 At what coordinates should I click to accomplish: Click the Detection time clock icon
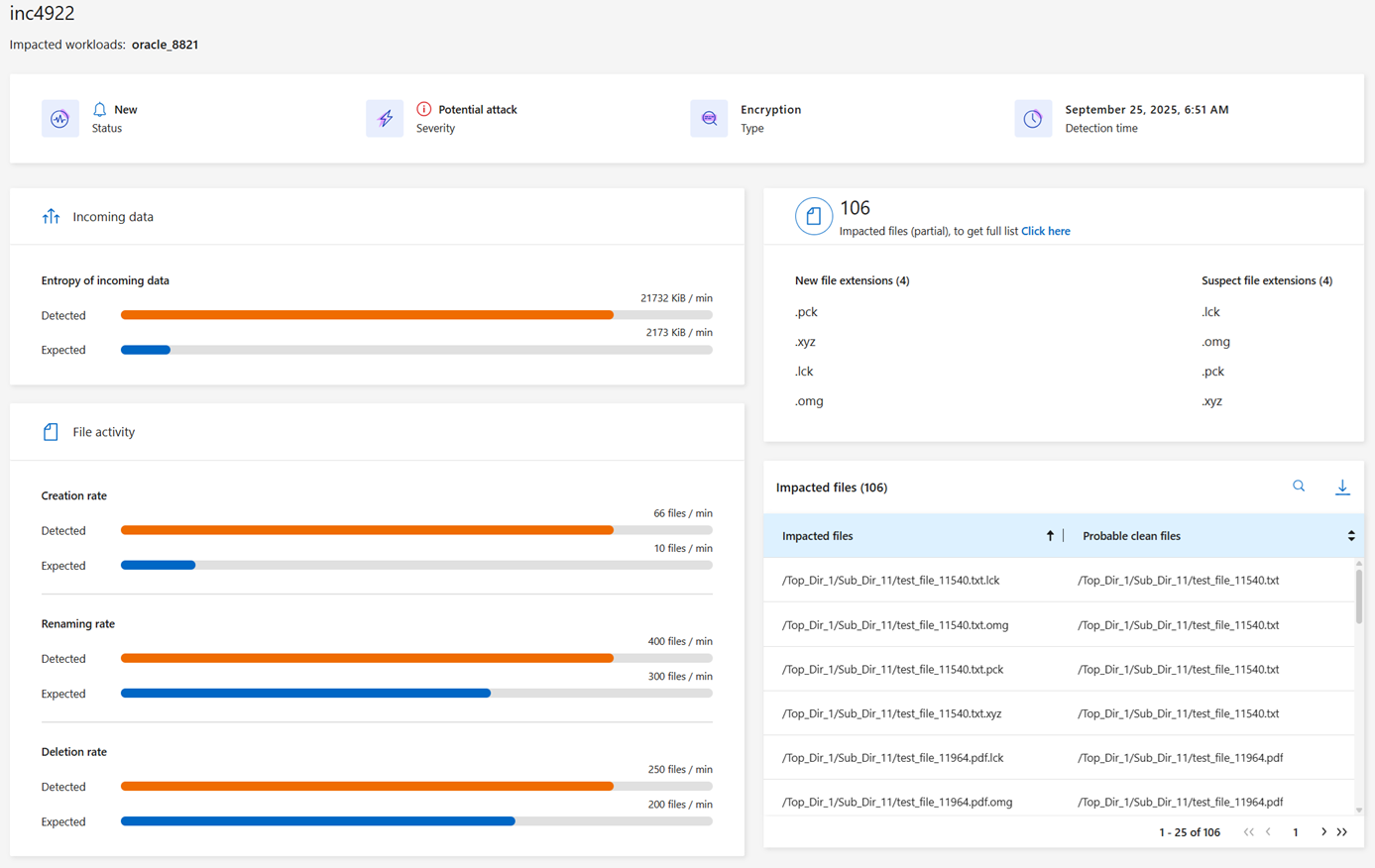pyautogui.click(x=1033, y=119)
